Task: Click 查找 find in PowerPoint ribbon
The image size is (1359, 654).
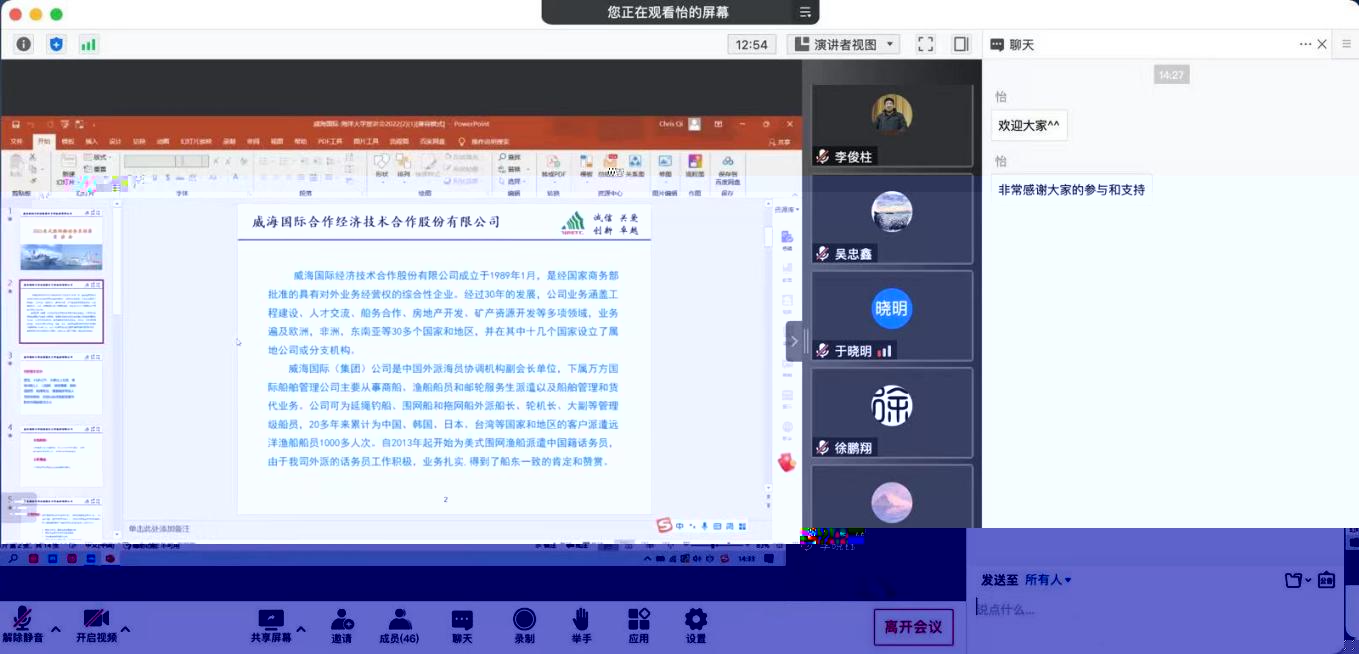Action: pyautogui.click(x=512, y=157)
